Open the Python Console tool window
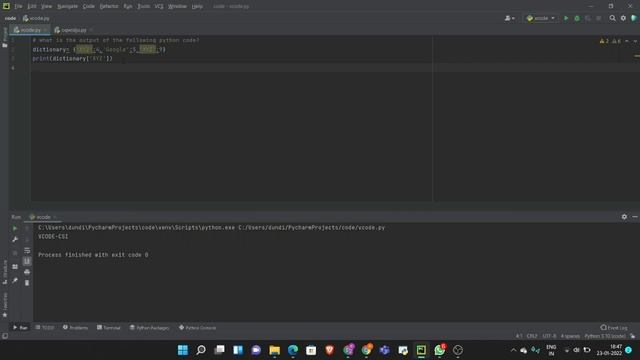This screenshot has height=360, width=640. (x=198, y=327)
